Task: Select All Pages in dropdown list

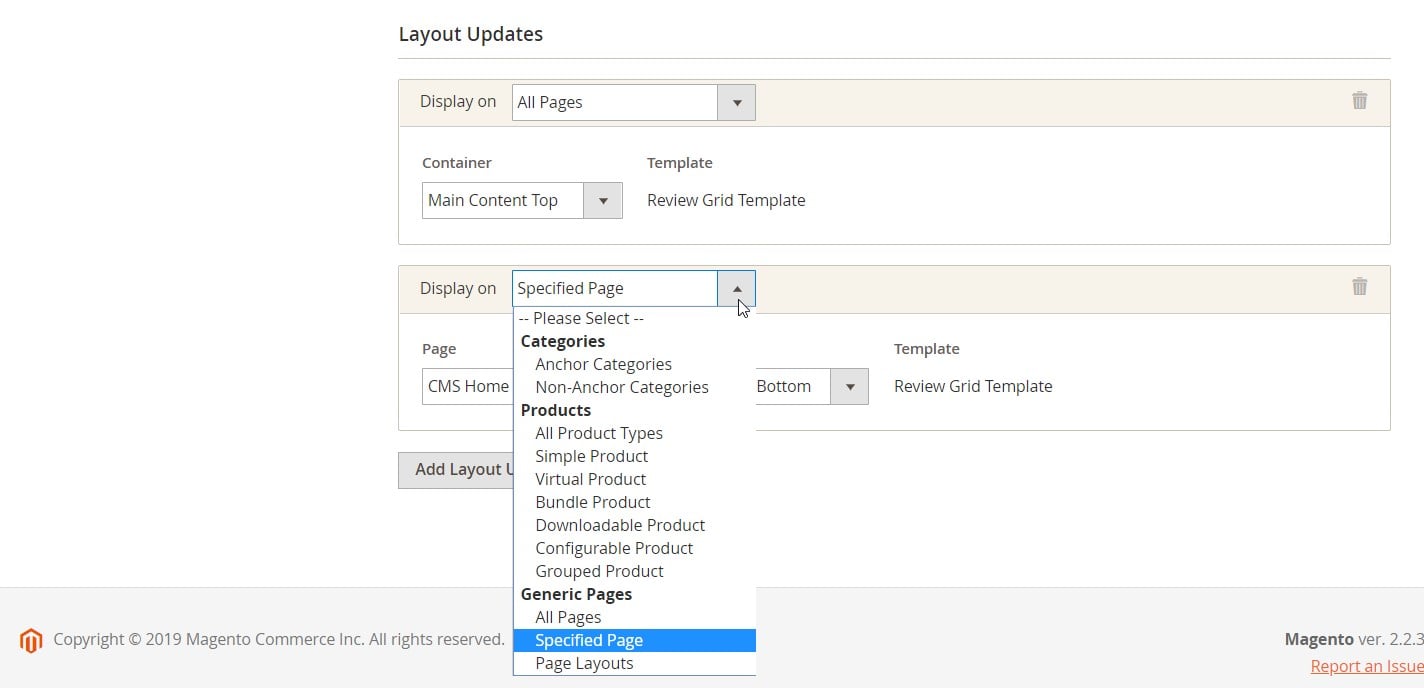Action: (634, 617)
